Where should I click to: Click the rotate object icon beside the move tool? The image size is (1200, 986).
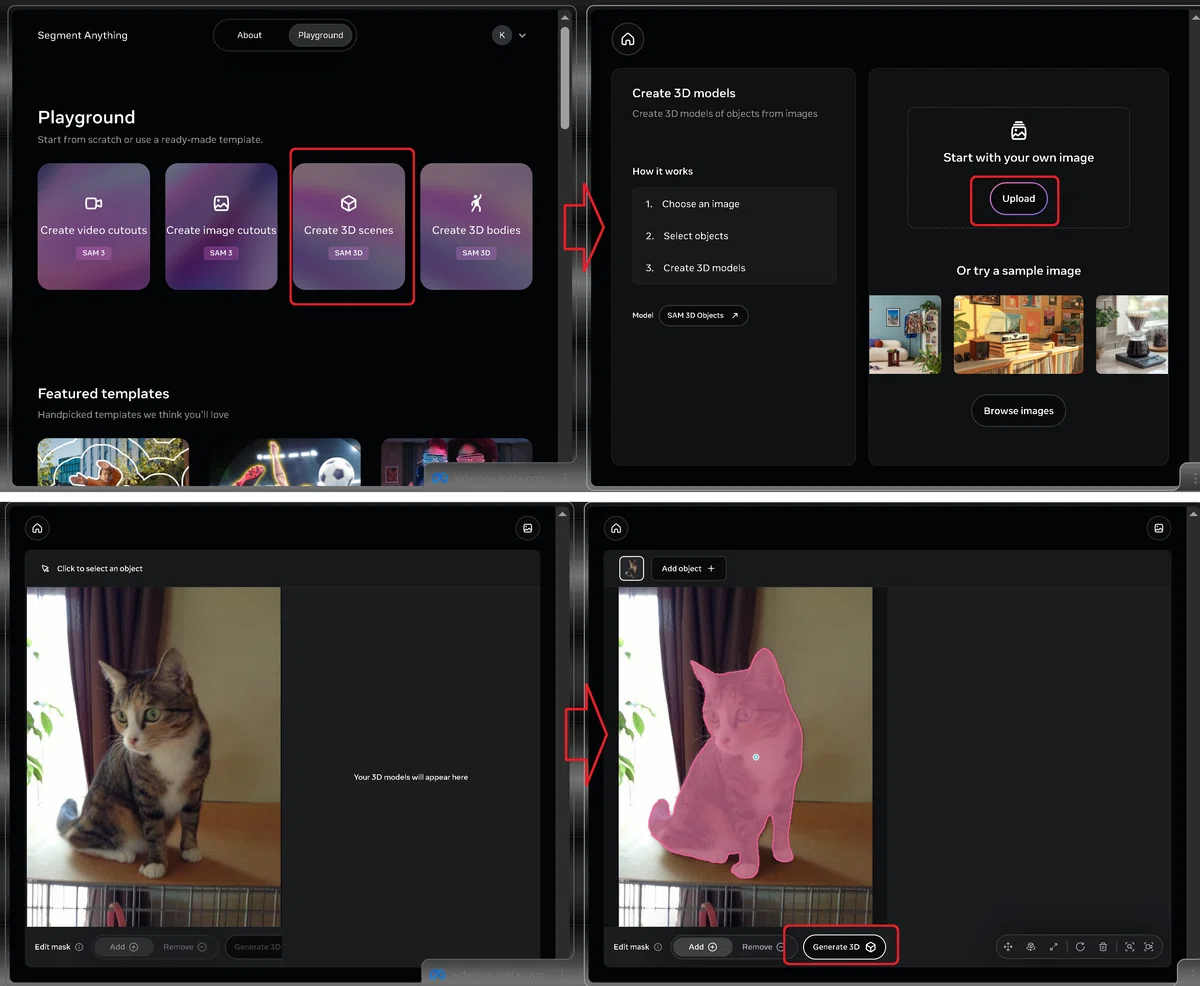[1030, 947]
